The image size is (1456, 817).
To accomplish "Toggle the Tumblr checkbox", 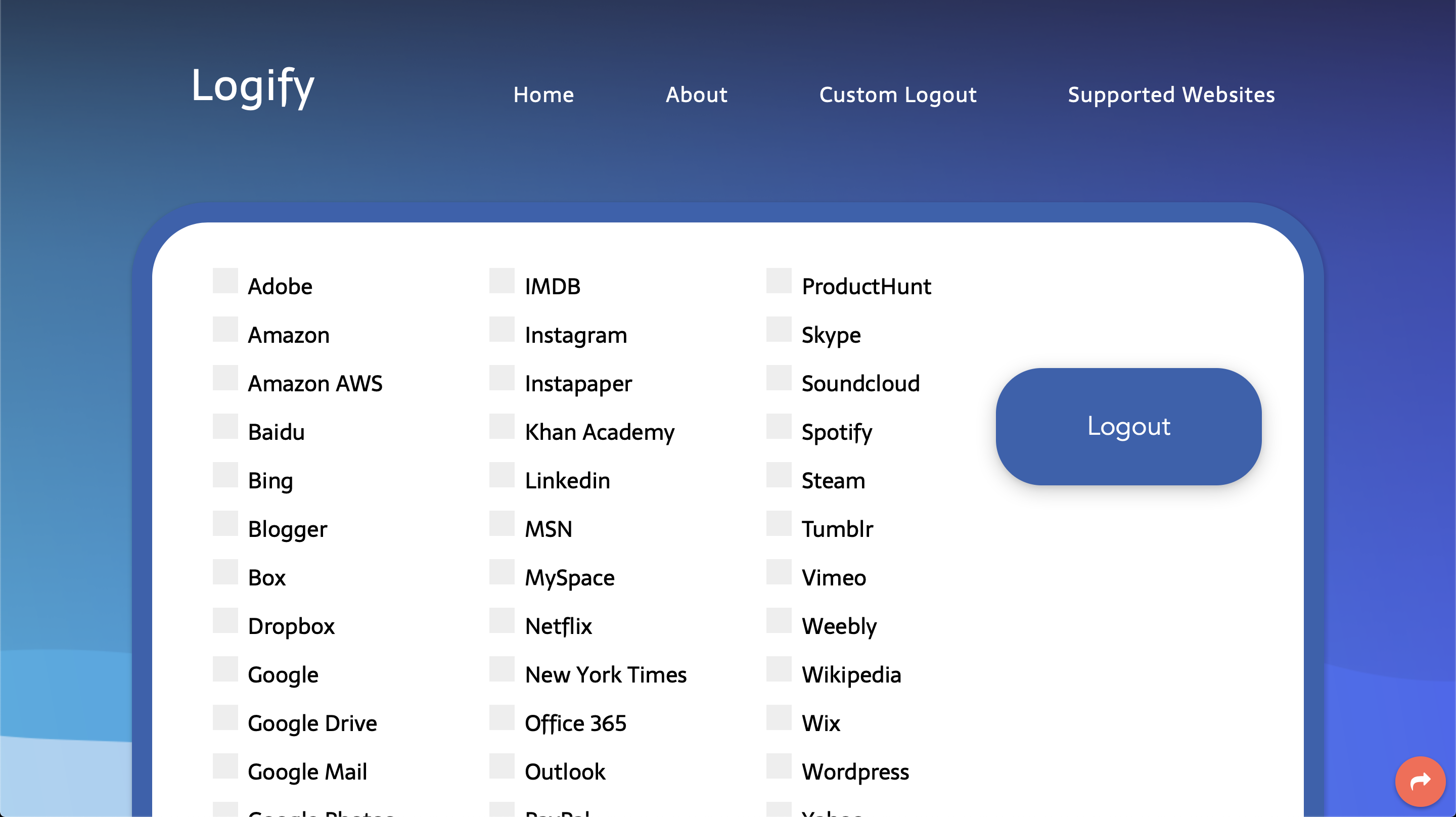I will (779, 524).
